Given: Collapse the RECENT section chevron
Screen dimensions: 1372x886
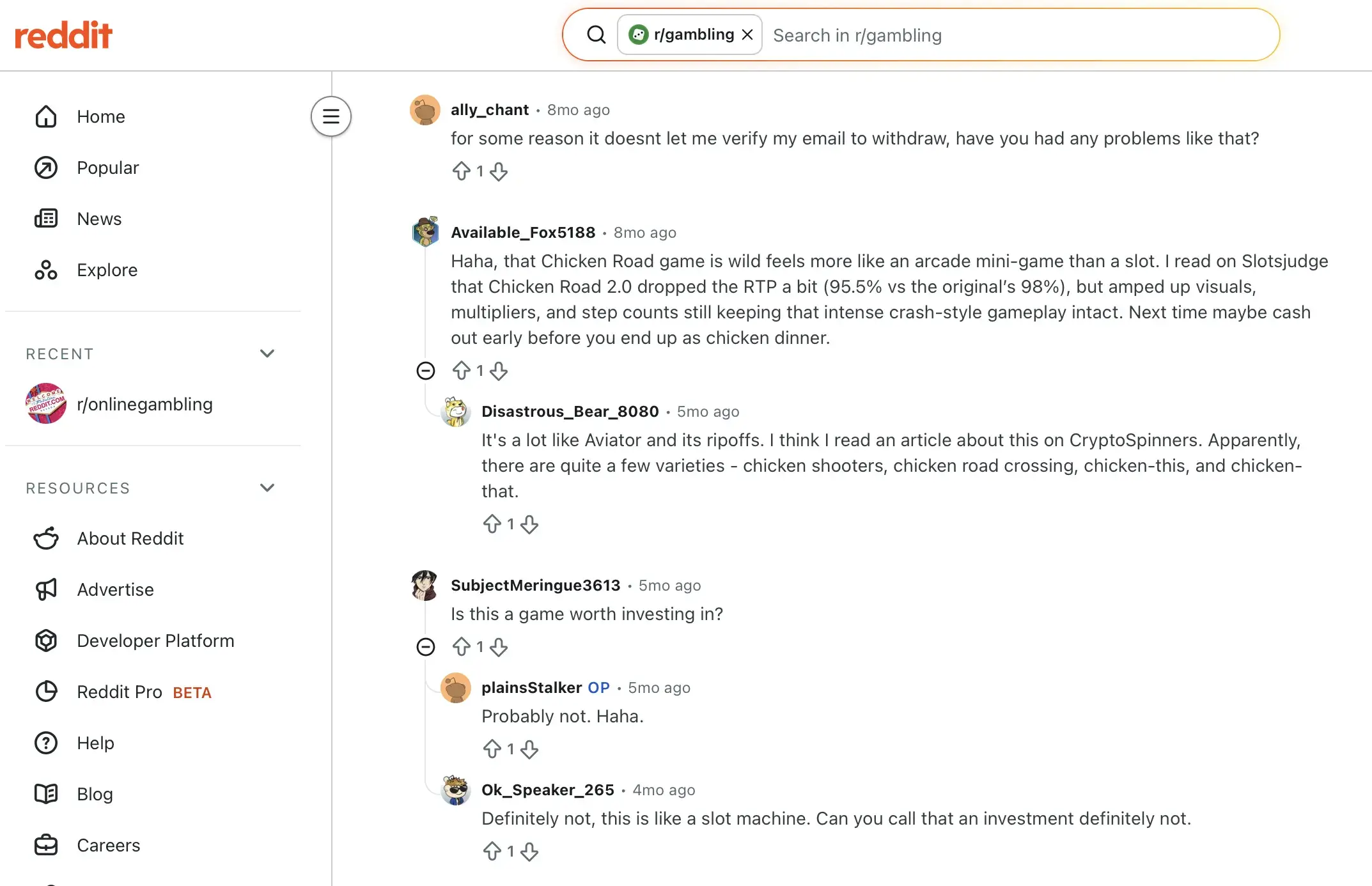Looking at the screenshot, I should pyautogui.click(x=267, y=354).
